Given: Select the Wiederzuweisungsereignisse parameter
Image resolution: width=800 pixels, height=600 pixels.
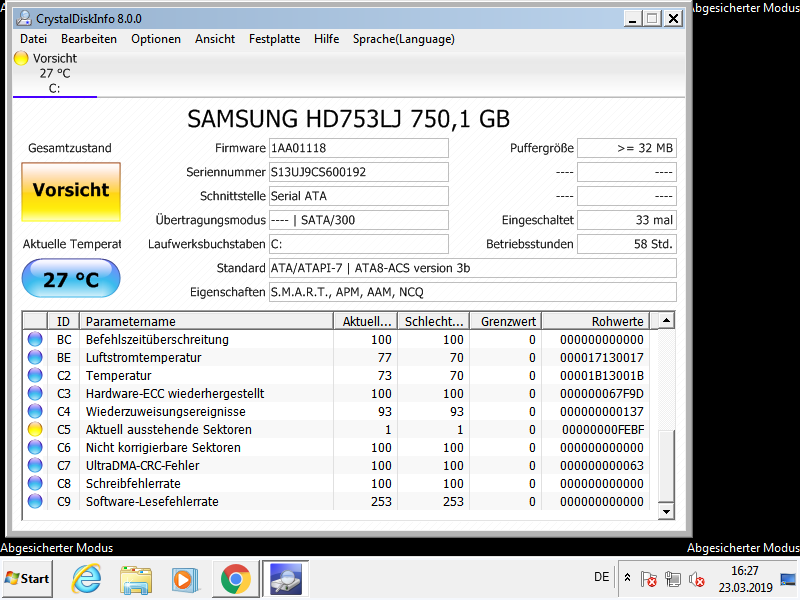Looking at the screenshot, I should (165, 412).
